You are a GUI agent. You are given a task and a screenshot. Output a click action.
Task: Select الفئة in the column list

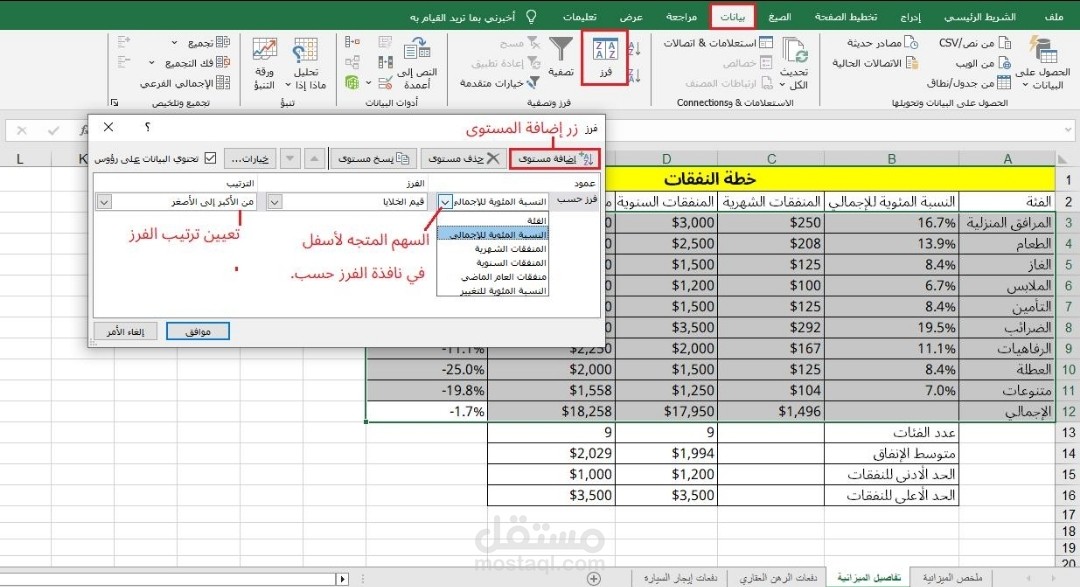tap(492, 220)
